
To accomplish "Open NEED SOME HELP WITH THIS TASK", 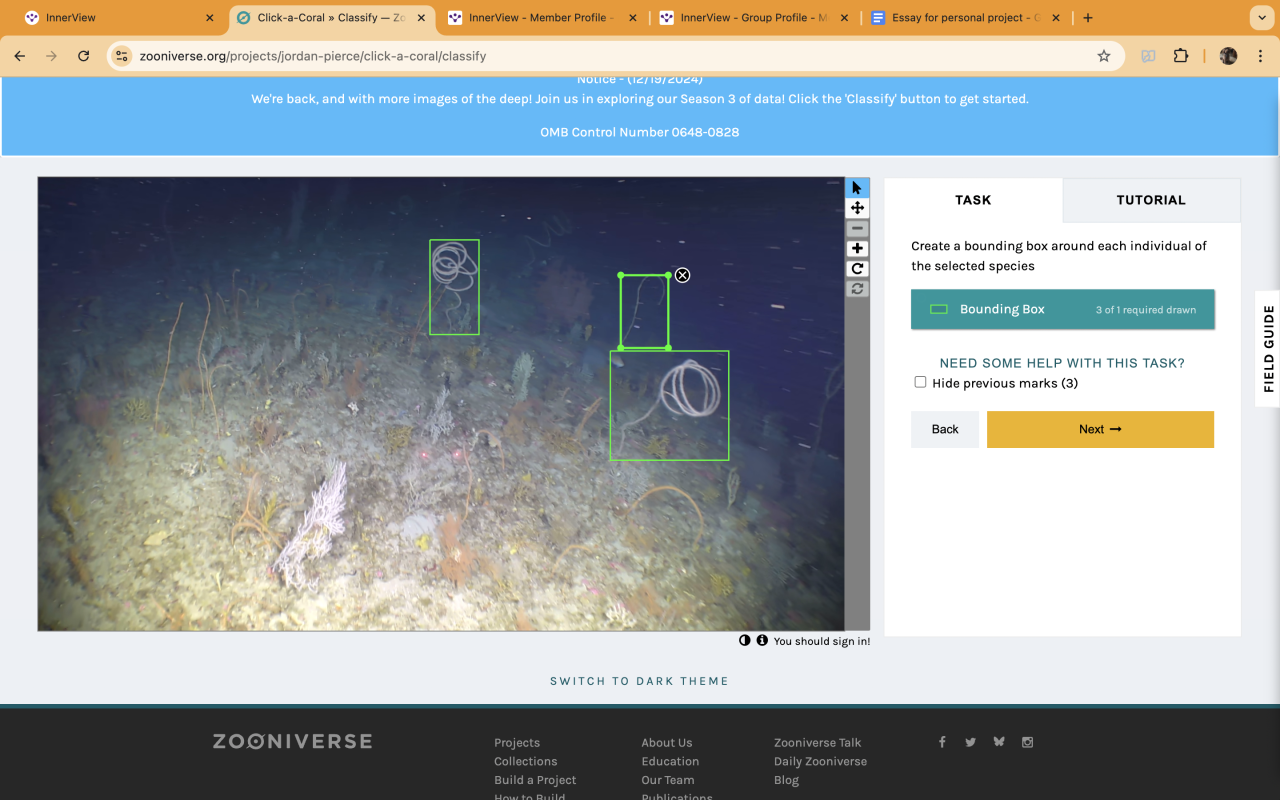I will coord(1062,363).
